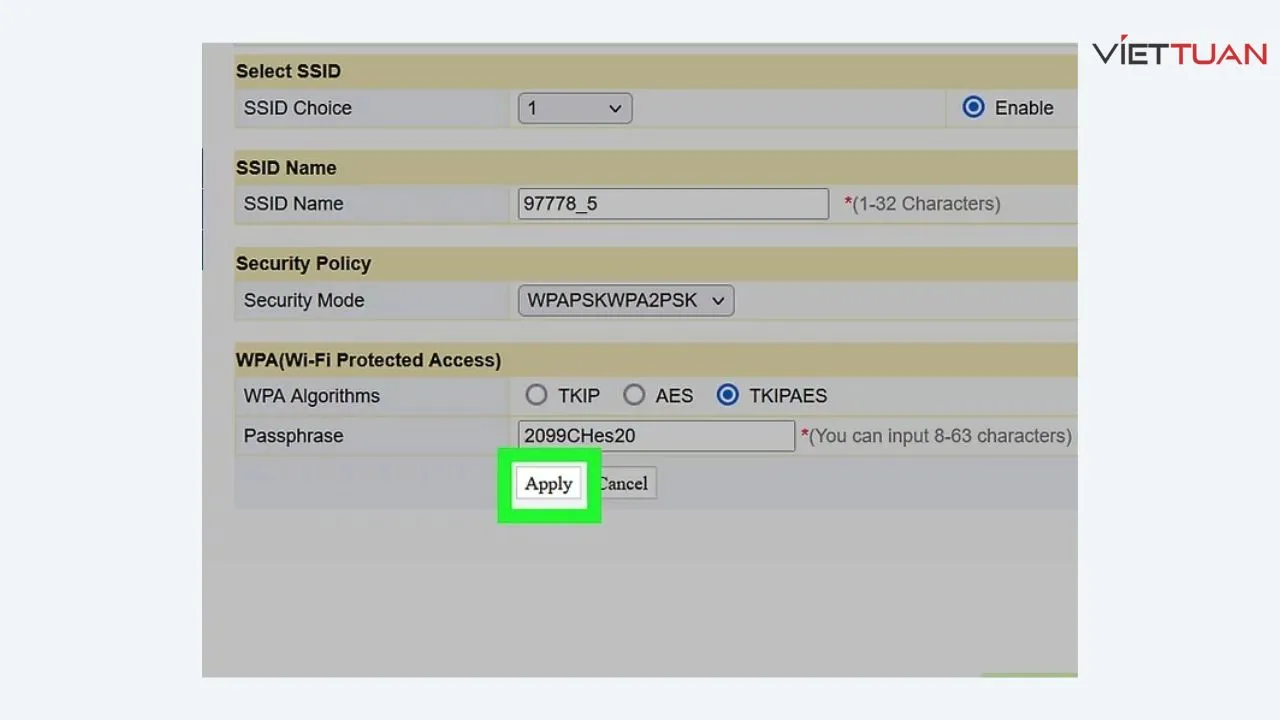Click the 1-32 Characters hint text
This screenshot has height=720, width=1280.
925,204
